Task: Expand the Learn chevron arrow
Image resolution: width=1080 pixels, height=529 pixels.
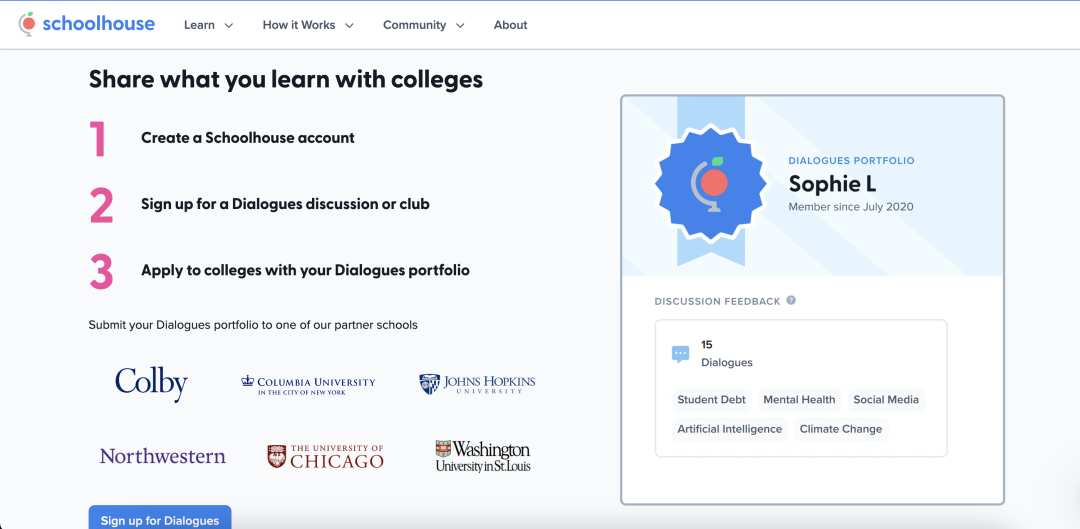Action: click(229, 25)
